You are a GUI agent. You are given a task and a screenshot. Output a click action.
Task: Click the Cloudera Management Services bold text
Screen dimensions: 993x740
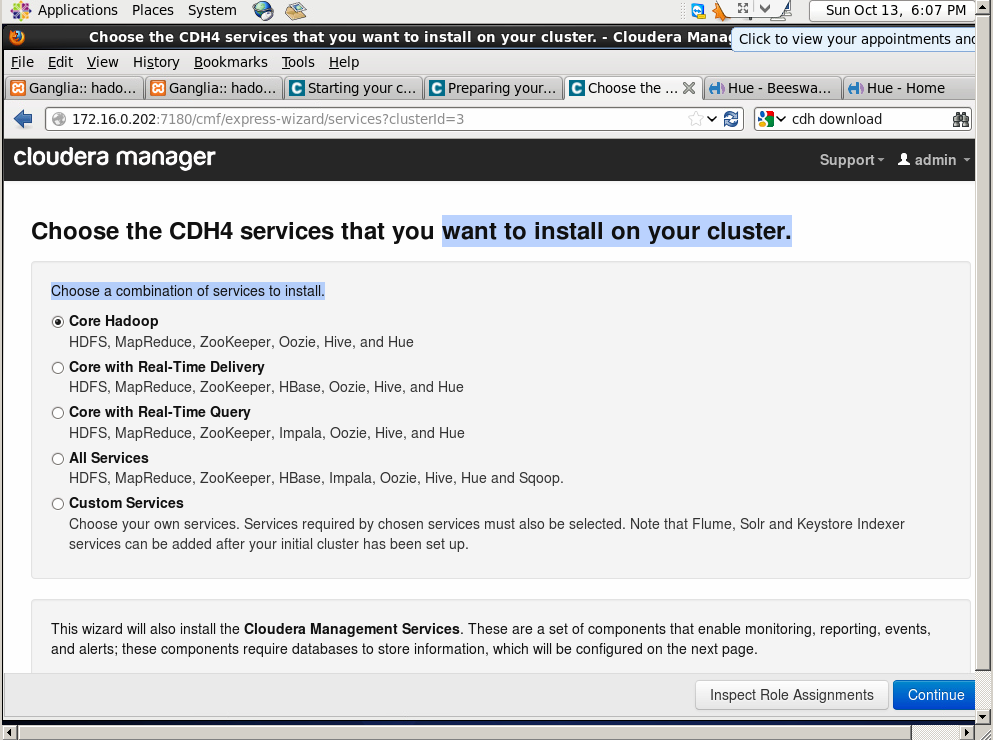[351, 629]
